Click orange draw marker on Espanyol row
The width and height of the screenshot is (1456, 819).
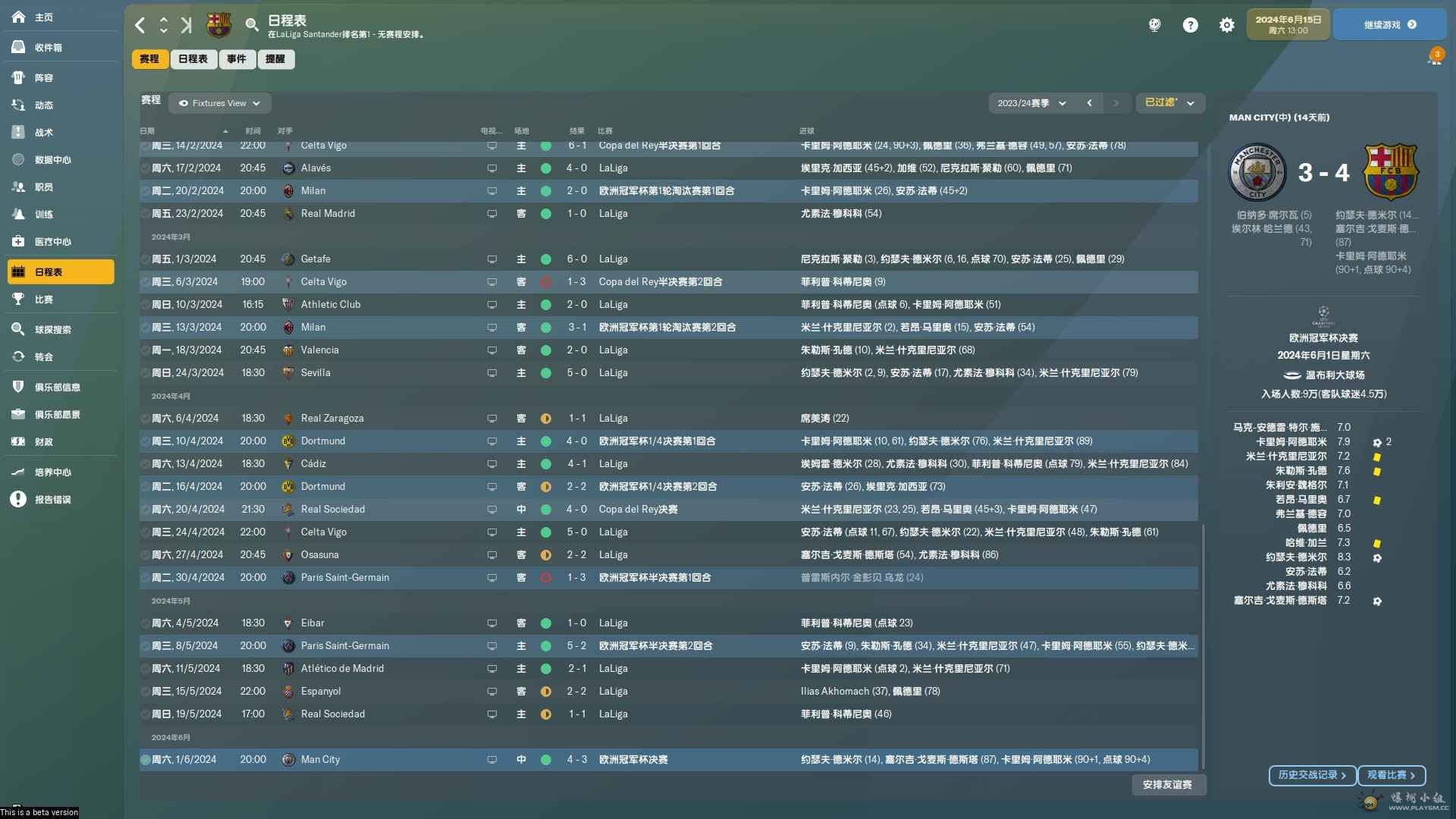(x=545, y=692)
